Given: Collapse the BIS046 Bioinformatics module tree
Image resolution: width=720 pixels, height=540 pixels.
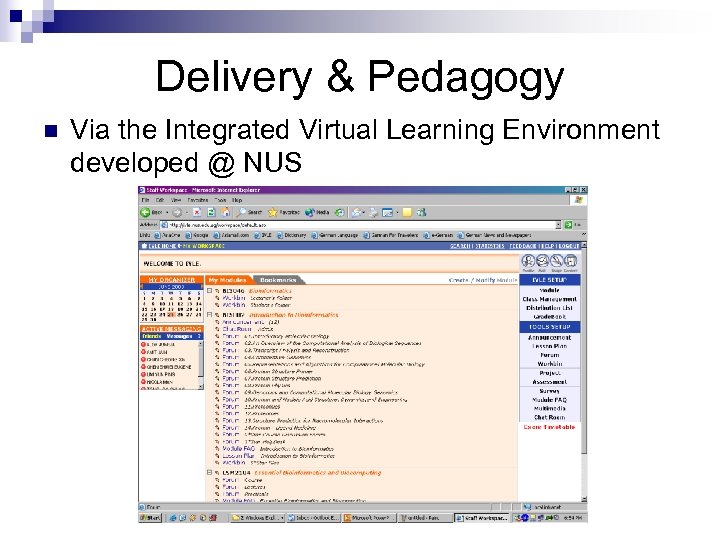Looking at the screenshot, I should [209, 291].
